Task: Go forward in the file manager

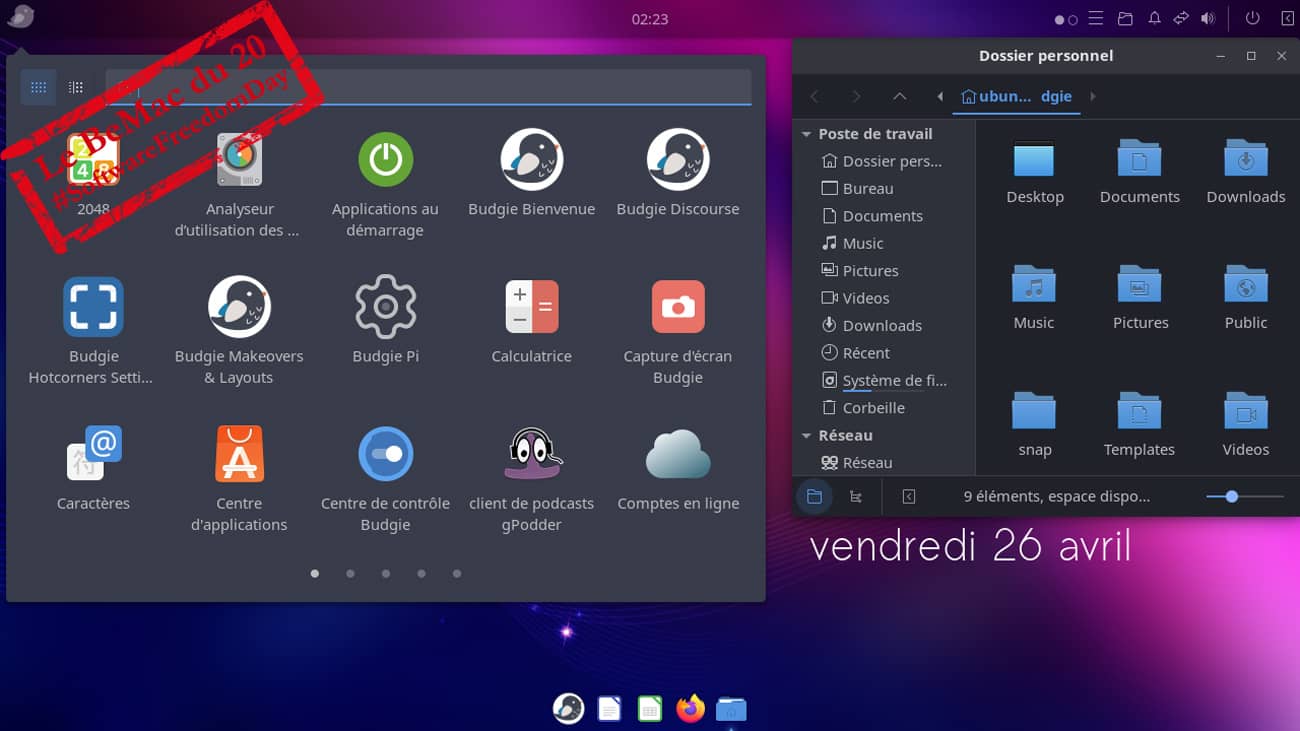Action: [x=856, y=96]
